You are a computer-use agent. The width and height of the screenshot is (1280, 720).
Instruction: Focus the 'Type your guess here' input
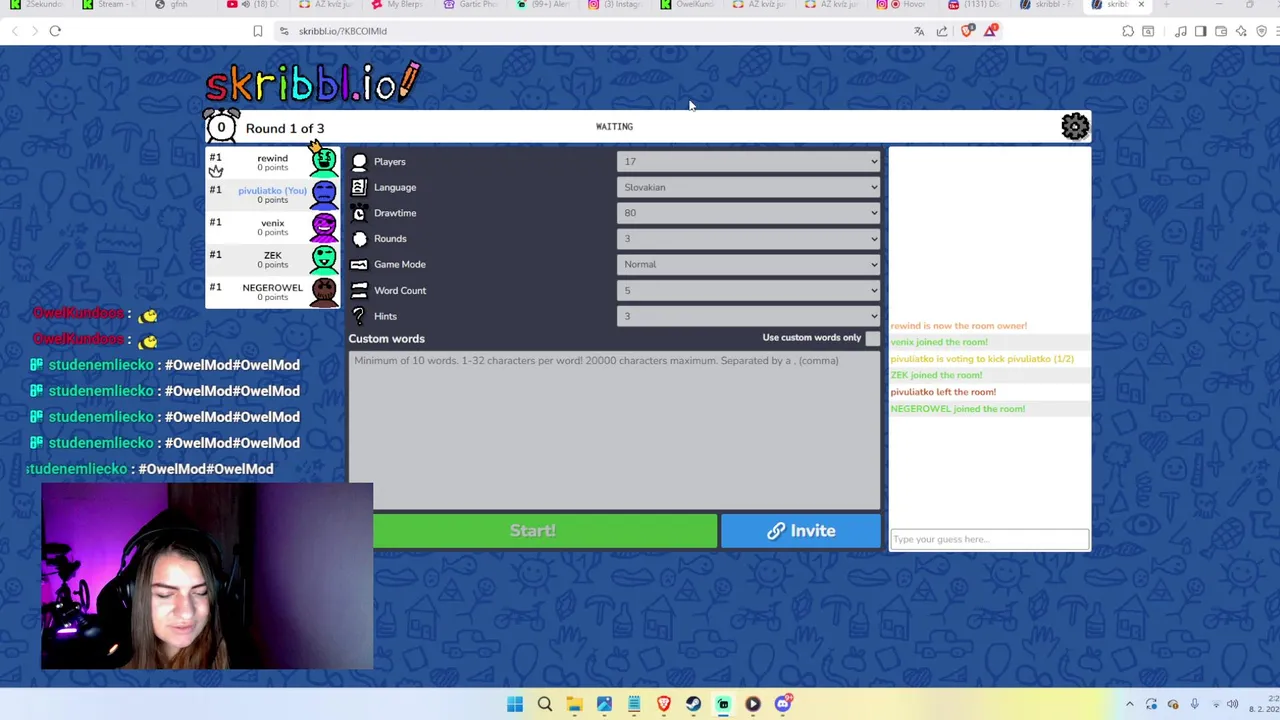point(989,540)
